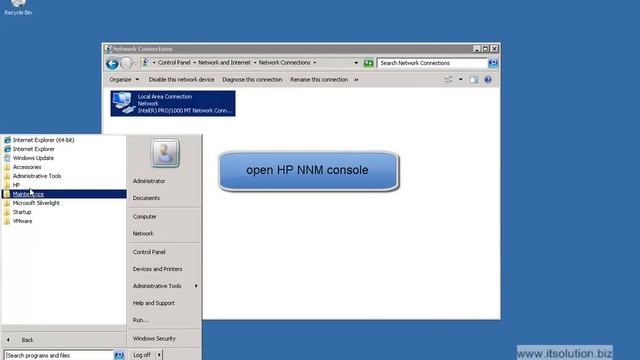Open Help and Support
Screen dimensions: 640x360
[153, 303]
